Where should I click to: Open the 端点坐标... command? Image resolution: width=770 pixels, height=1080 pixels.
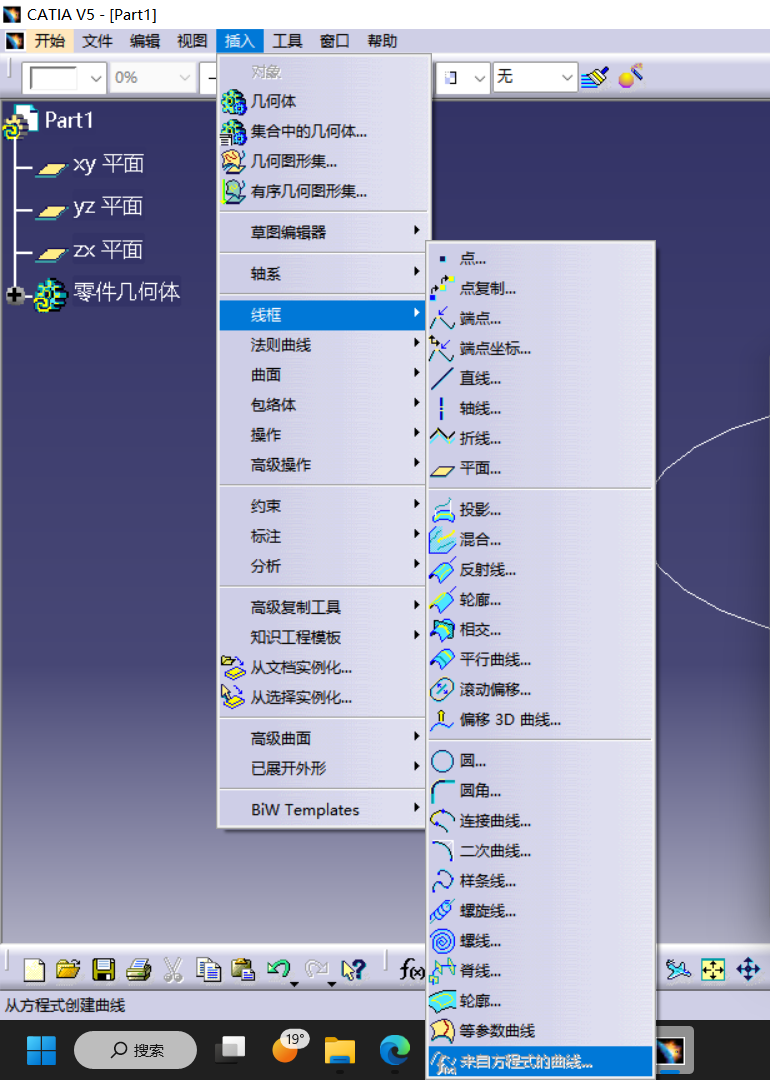tap(540, 349)
